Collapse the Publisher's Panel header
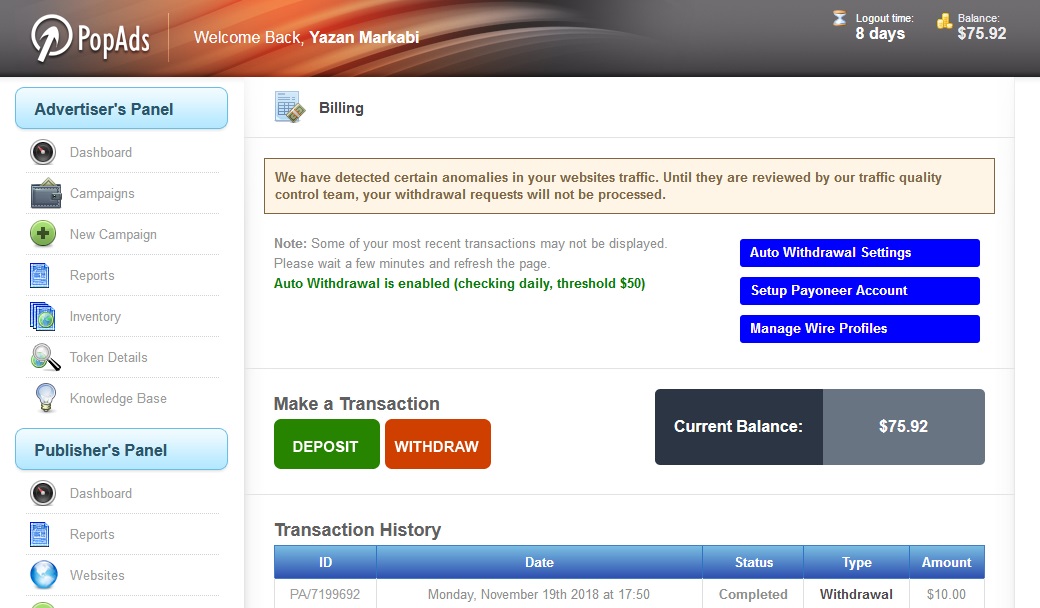Viewport: 1040px width, 608px height. pyautogui.click(x=121, y=450)
